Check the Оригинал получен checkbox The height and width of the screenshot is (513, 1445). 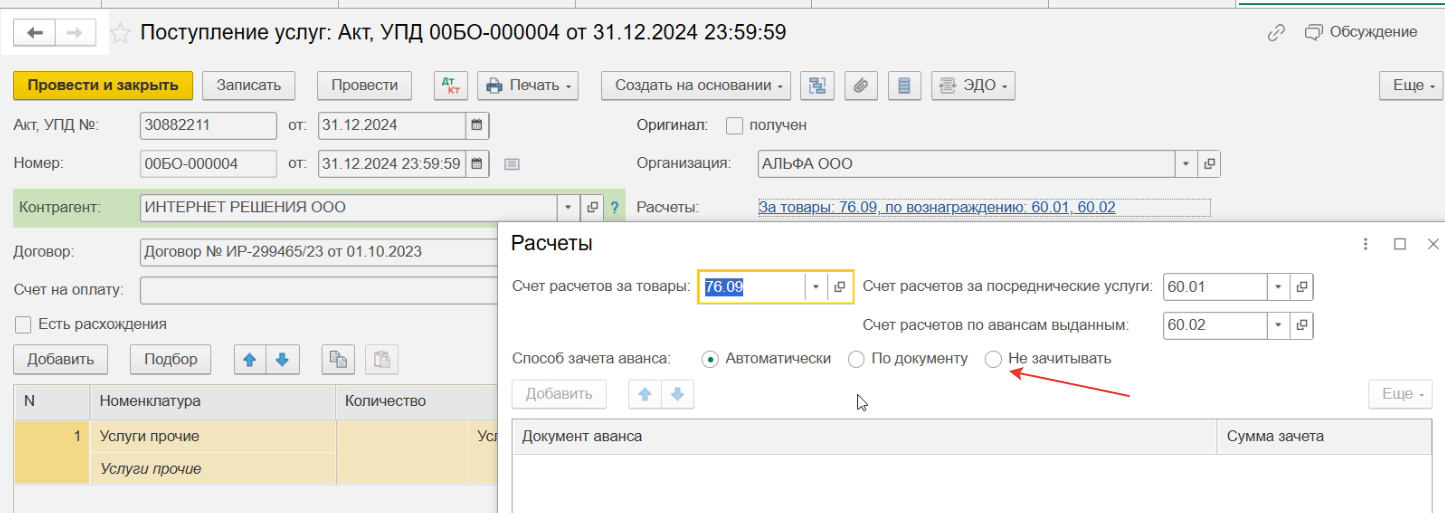coord(734,126)
